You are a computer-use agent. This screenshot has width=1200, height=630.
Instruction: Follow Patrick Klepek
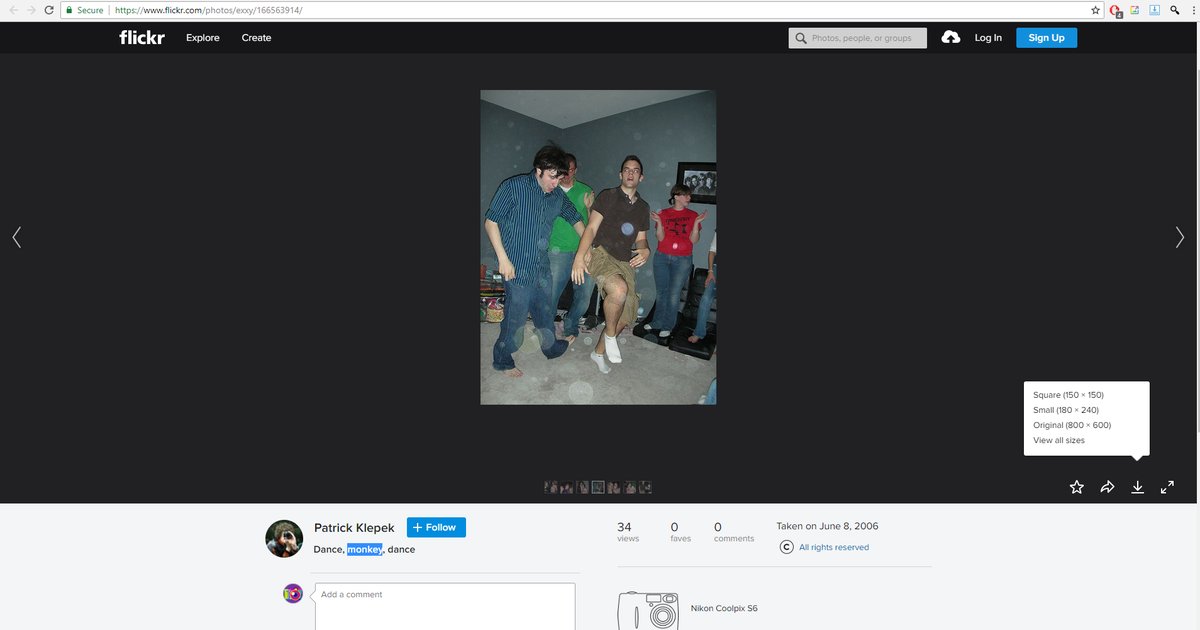436,527
